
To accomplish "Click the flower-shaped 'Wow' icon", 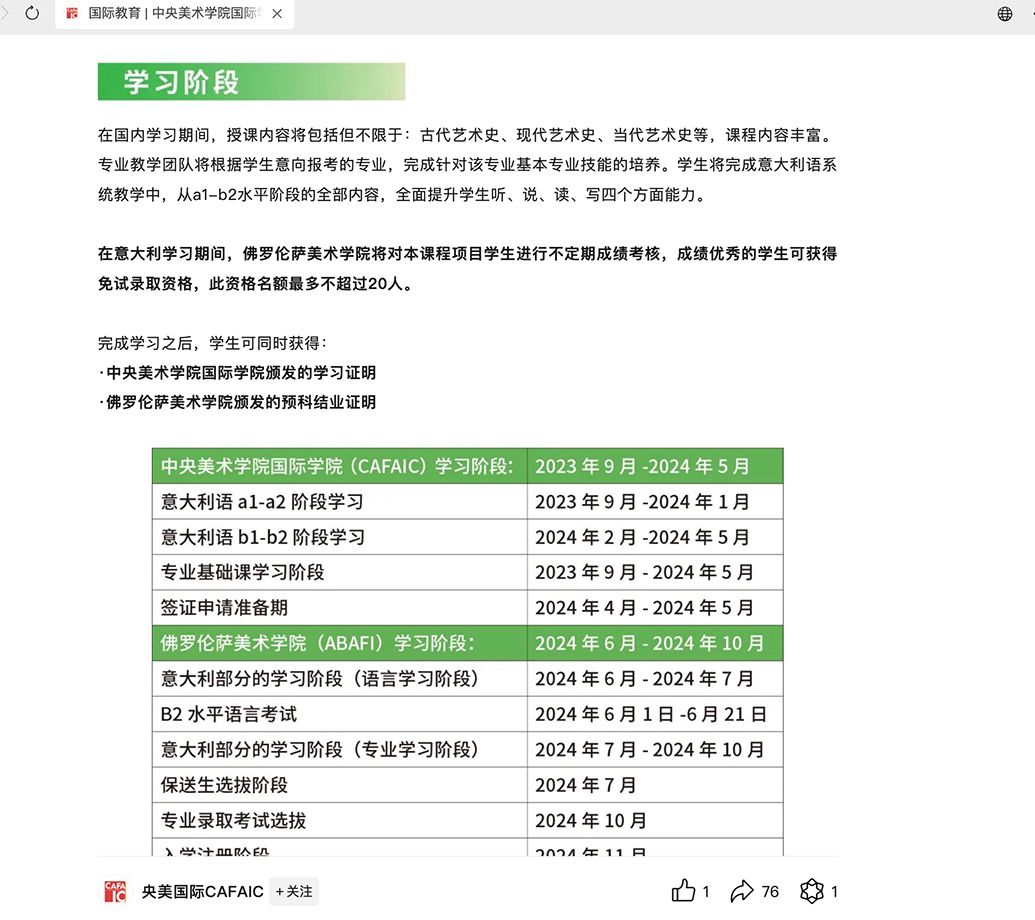I will [x=811, y=891].
